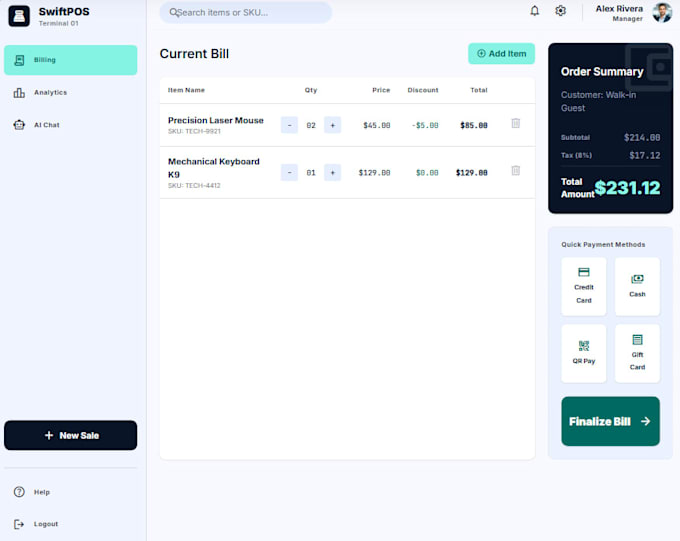Click the $45.00 price cell
The height and width of the screenshot is (541, 680).
[x=377, y=125]
